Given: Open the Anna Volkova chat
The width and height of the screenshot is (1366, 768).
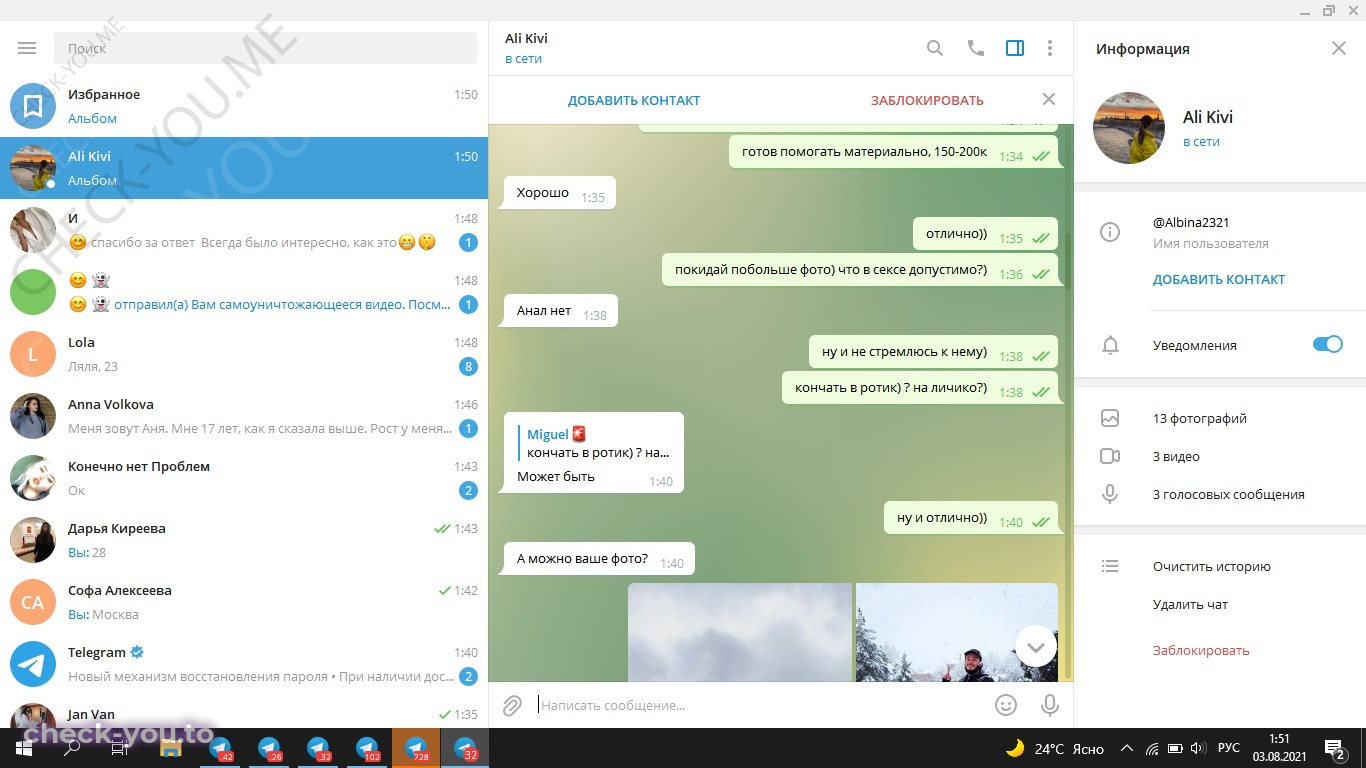Looking at the screenshot, I should click(x=244, y=416).
